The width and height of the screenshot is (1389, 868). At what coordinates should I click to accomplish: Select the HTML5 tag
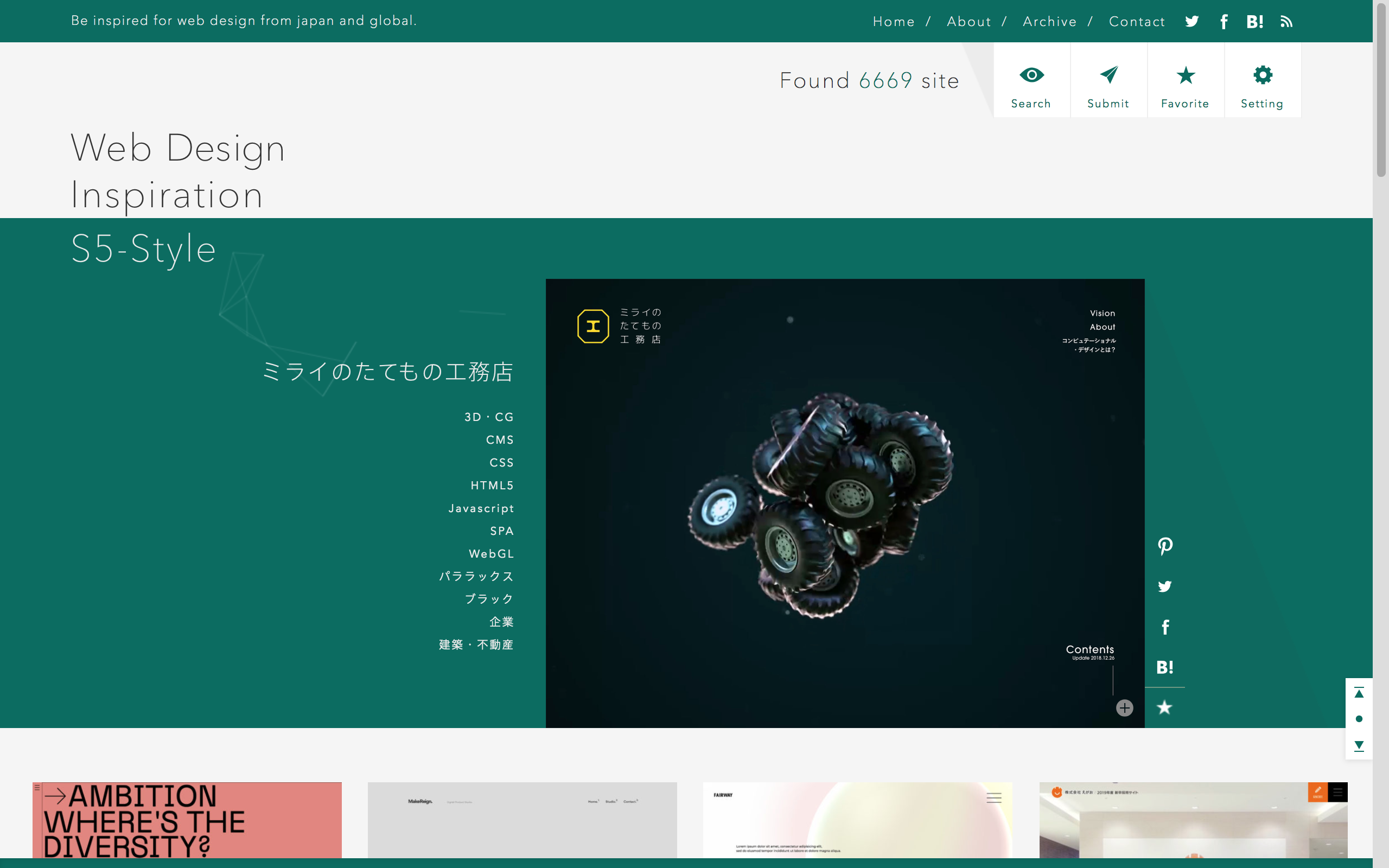point(493,486)
